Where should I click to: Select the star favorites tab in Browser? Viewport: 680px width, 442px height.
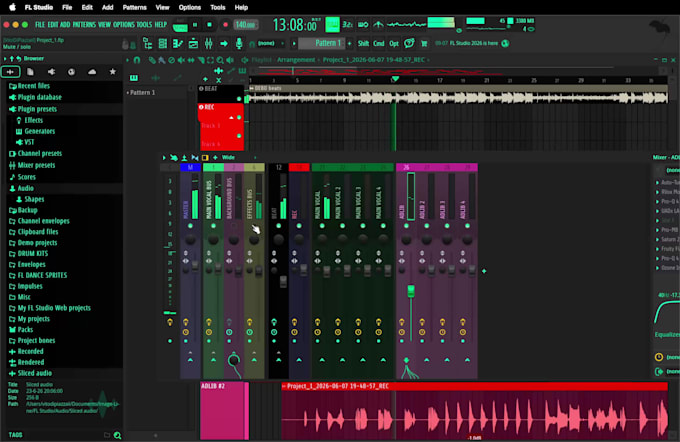[x=113, y=72]
